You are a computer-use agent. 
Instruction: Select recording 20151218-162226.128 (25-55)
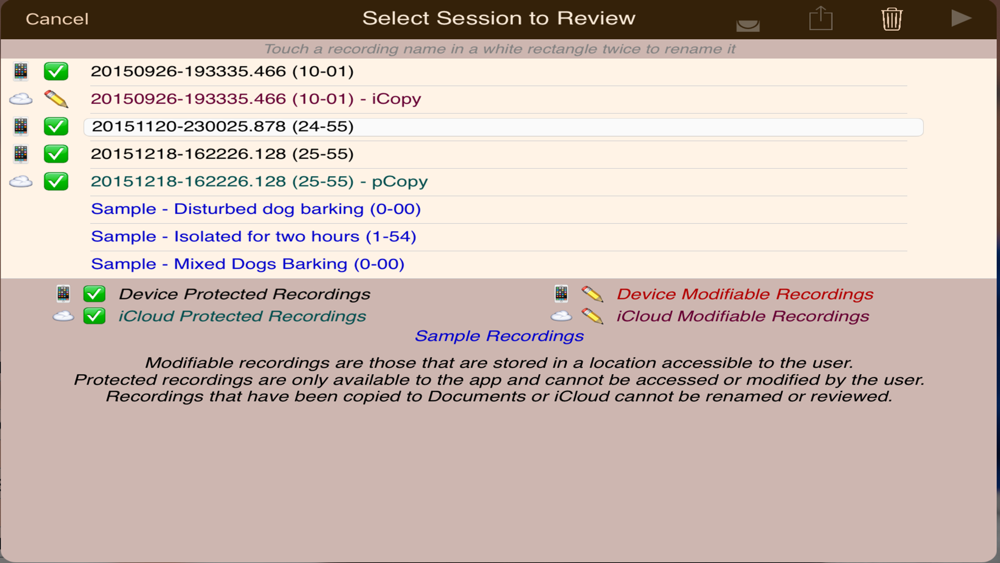(x=222, y=154)
